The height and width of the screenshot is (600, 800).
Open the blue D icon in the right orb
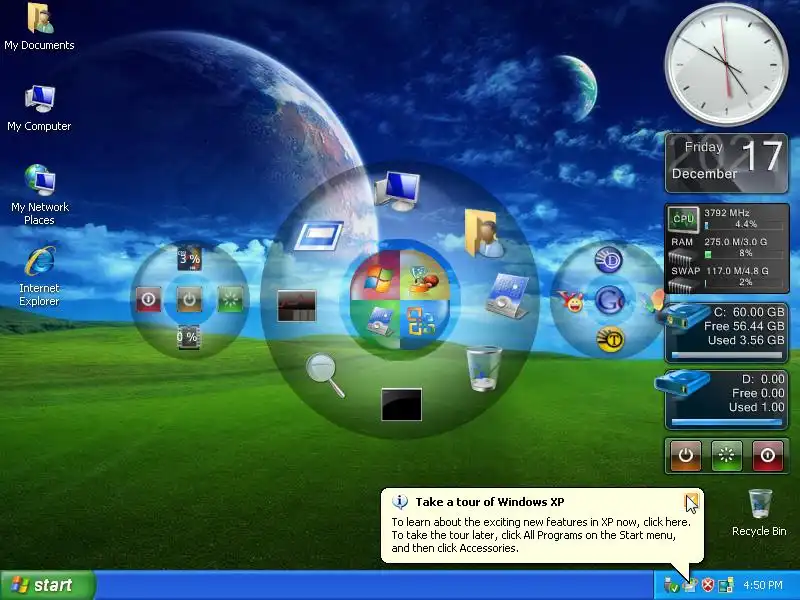click(609, 260)
